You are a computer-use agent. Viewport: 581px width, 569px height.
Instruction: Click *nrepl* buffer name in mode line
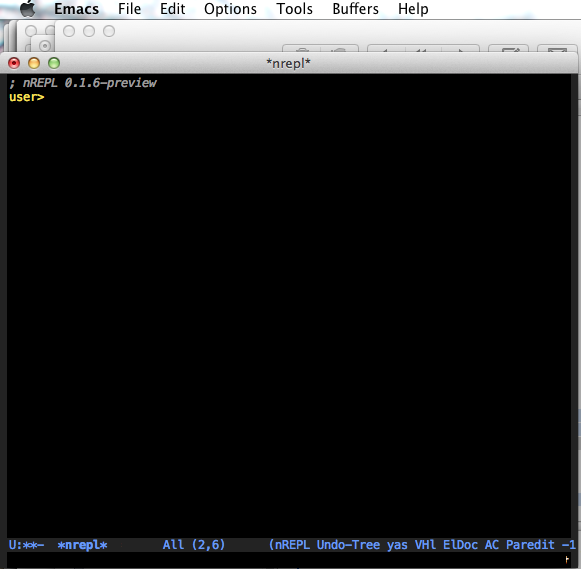click(82, 545)
